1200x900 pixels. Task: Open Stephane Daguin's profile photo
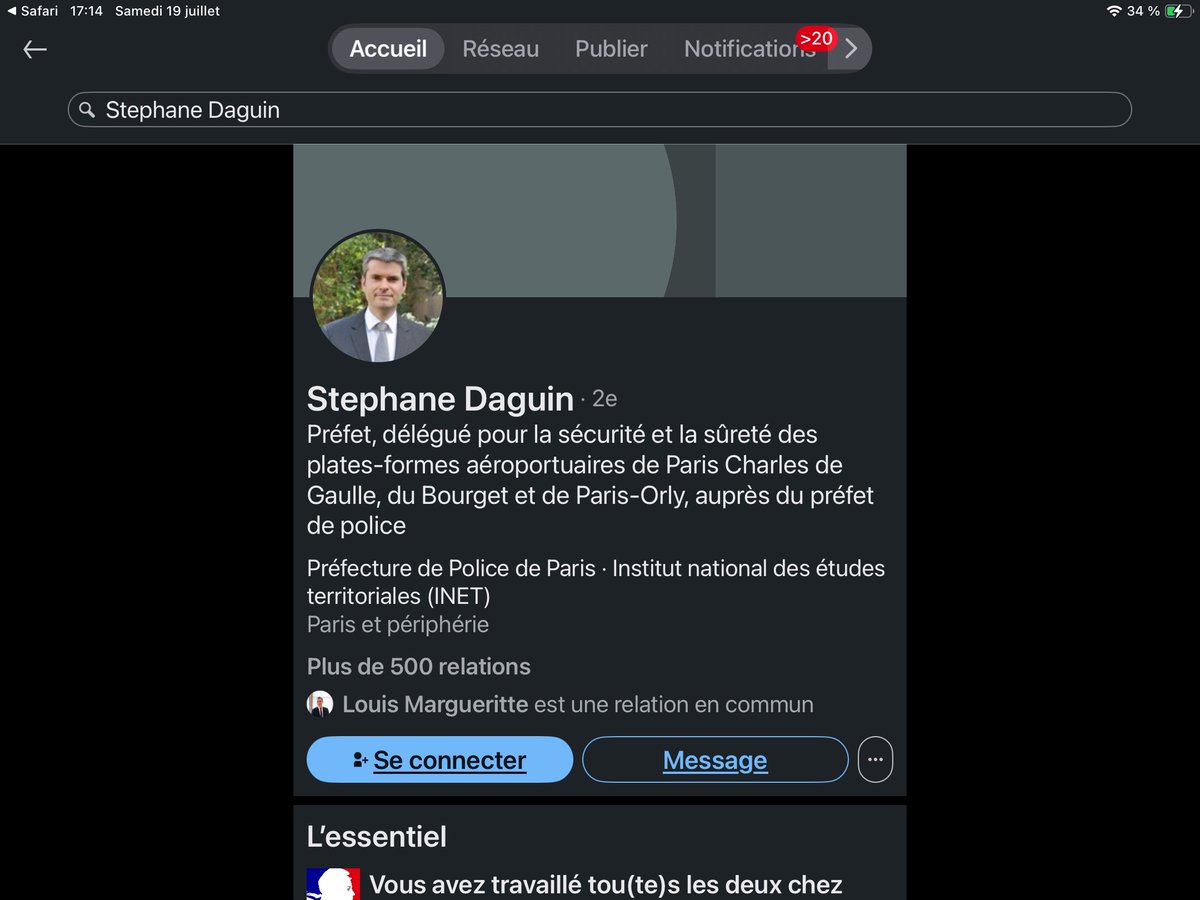[377, 297]
